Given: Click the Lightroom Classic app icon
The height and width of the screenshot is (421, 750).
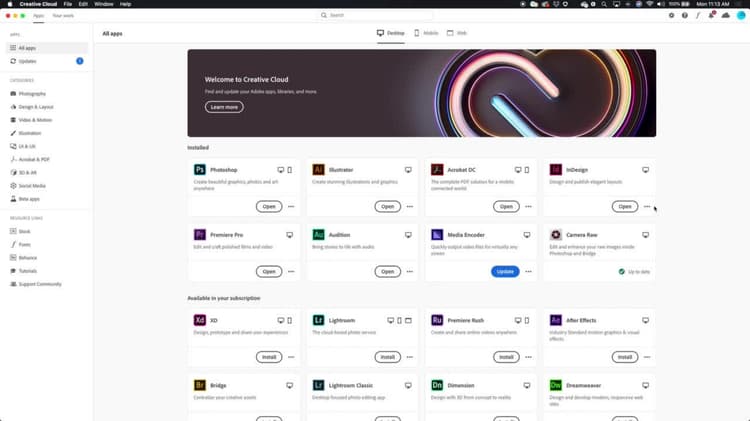Looking at the screenshot, I should pos(318,385).
